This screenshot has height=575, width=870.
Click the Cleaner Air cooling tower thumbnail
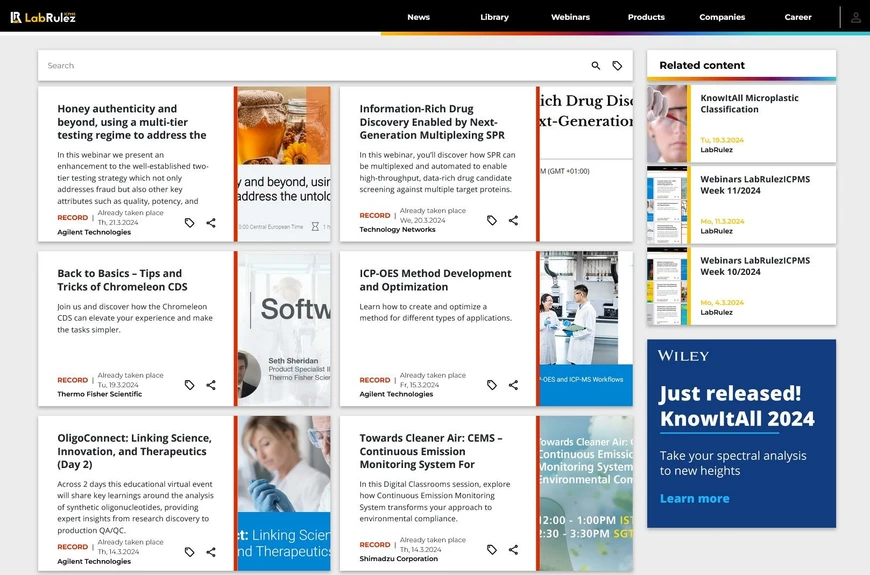tap(586, 493)
